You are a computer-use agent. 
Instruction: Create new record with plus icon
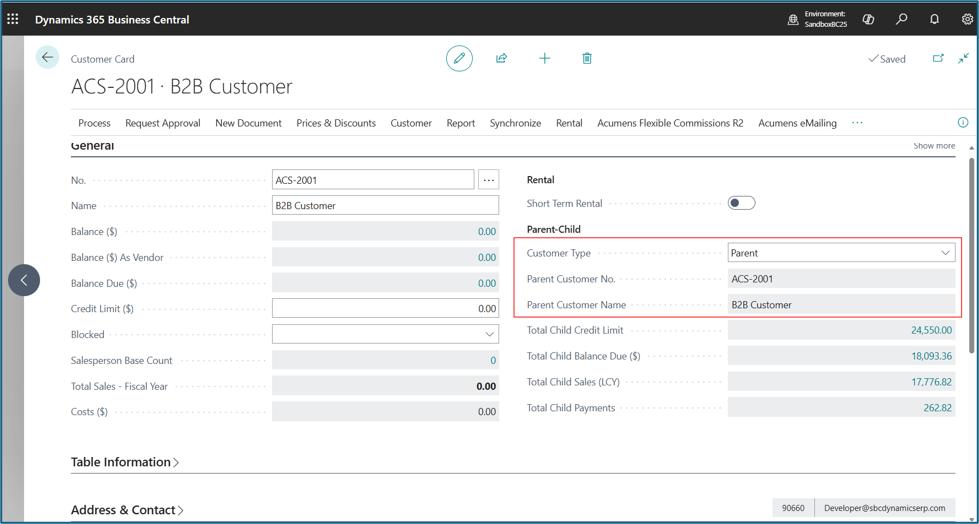coord(544,58)
